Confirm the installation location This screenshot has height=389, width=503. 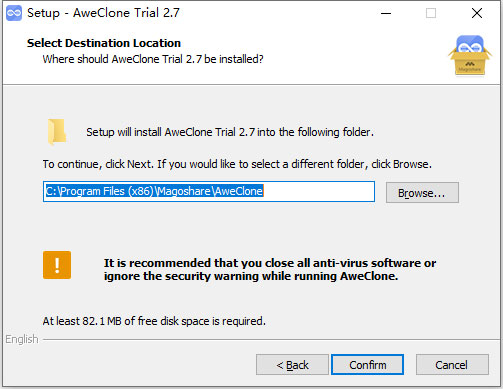[x=368, y=365]
